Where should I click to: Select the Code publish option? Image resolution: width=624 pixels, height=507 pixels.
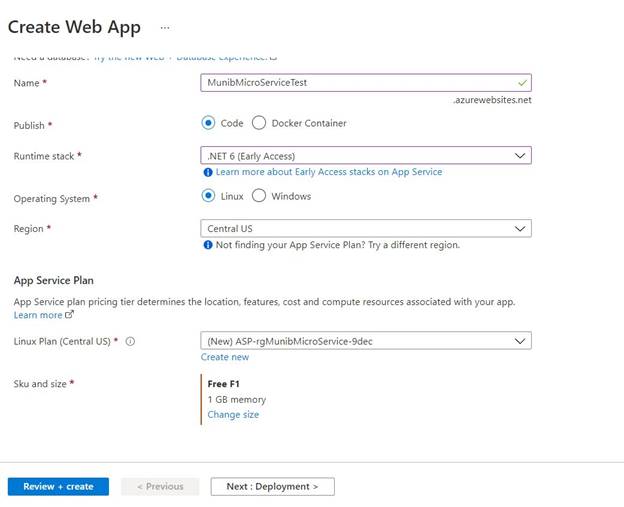pos(208,123)
